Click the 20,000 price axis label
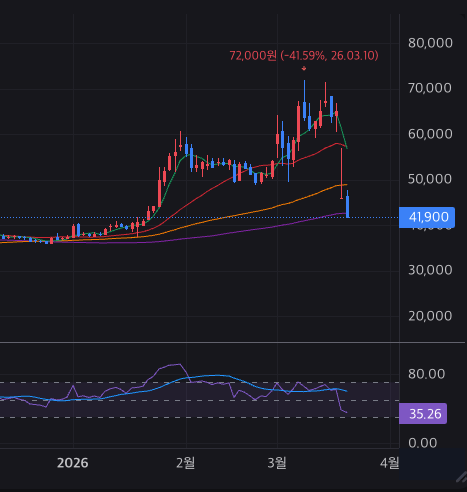The image size is (467, 492). click(x=430, y=316)
